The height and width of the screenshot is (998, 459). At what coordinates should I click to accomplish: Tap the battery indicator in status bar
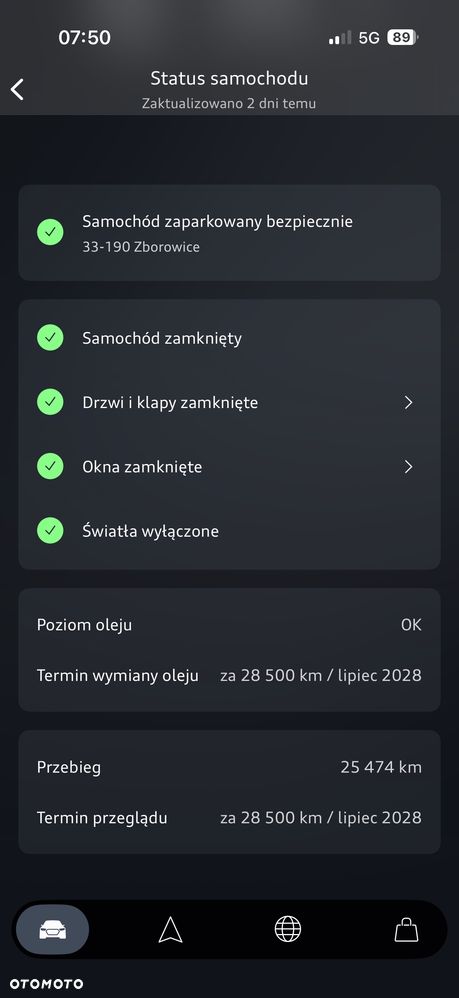tap(402, 38)
